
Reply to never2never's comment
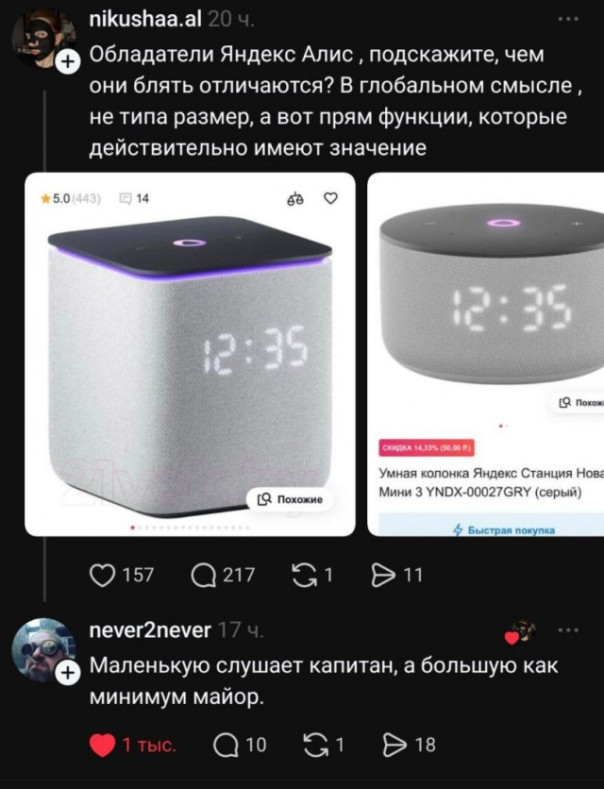tap(225, 745)
